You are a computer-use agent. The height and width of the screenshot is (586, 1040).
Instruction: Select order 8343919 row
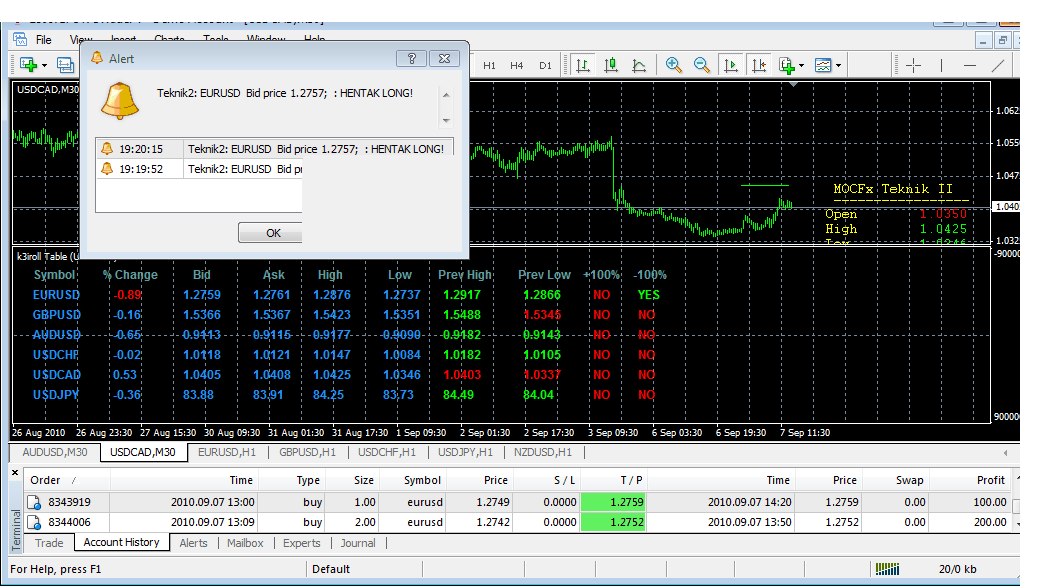pyautogui.click(x=518, y=502)
